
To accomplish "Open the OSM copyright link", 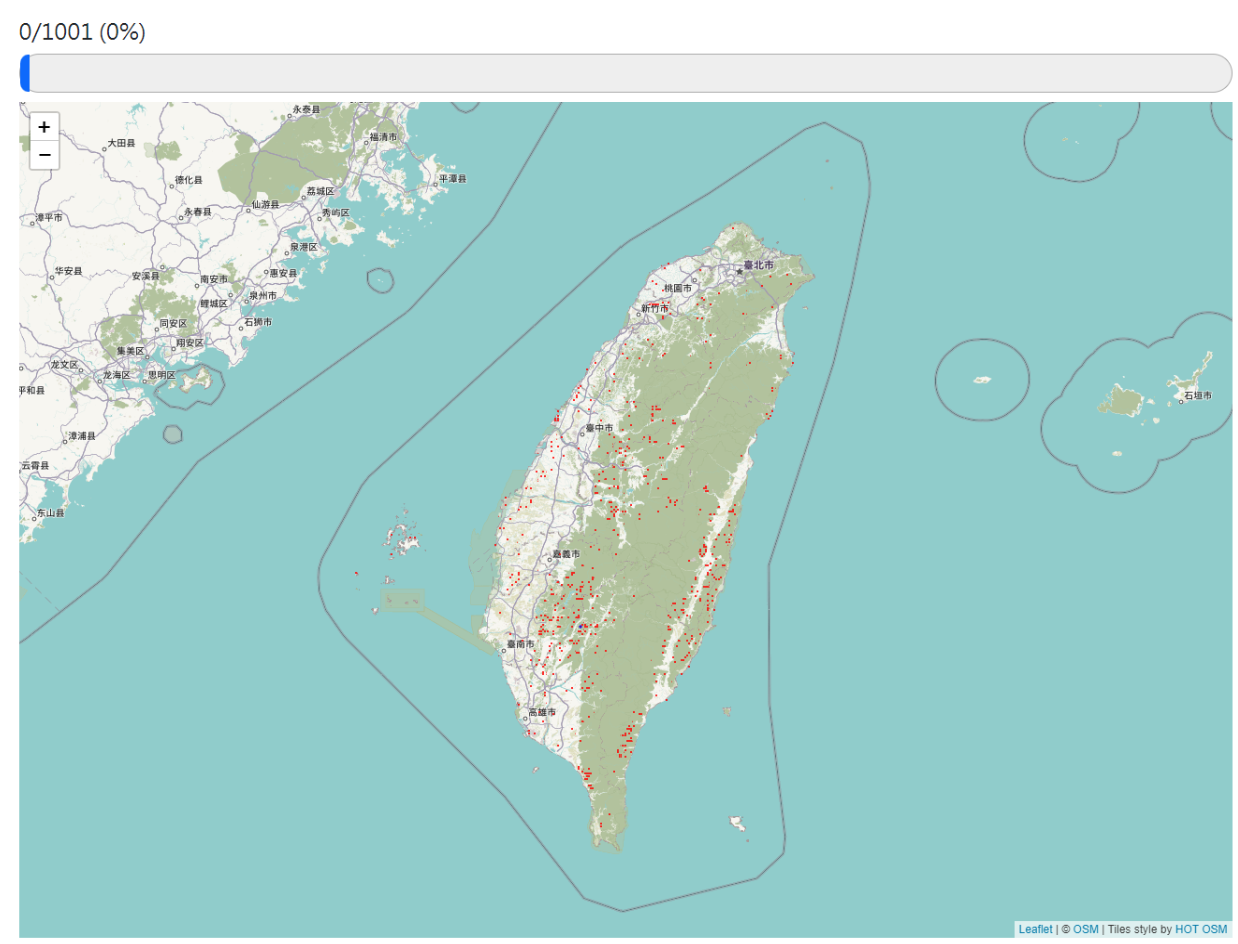I will (x=1084, y=929).
